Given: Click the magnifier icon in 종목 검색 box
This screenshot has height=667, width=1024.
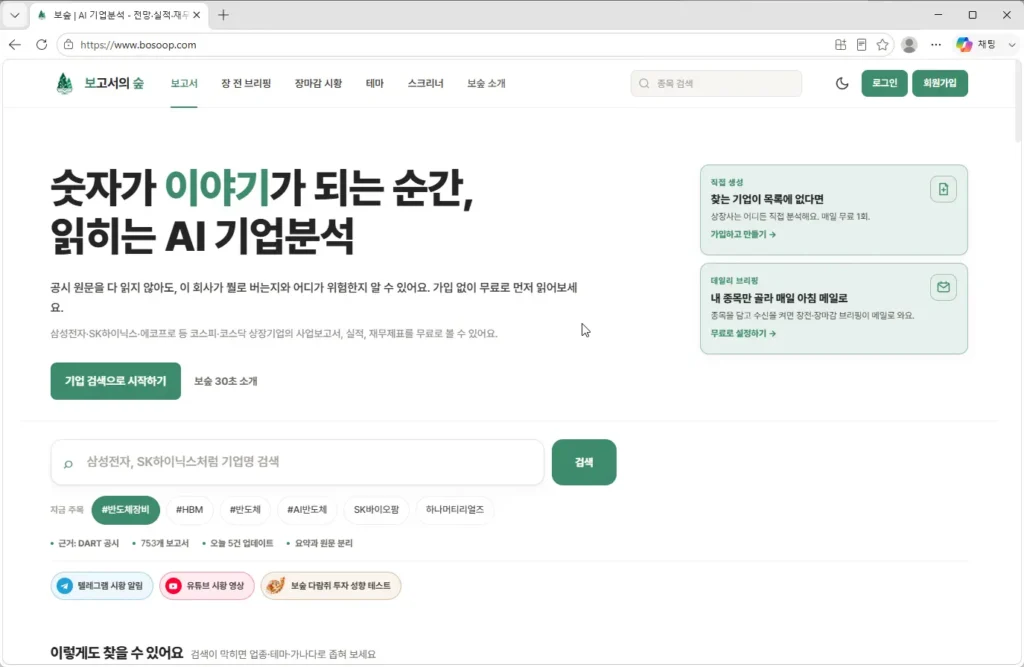Looking at the screenshot, I should (x=644, y=84).
